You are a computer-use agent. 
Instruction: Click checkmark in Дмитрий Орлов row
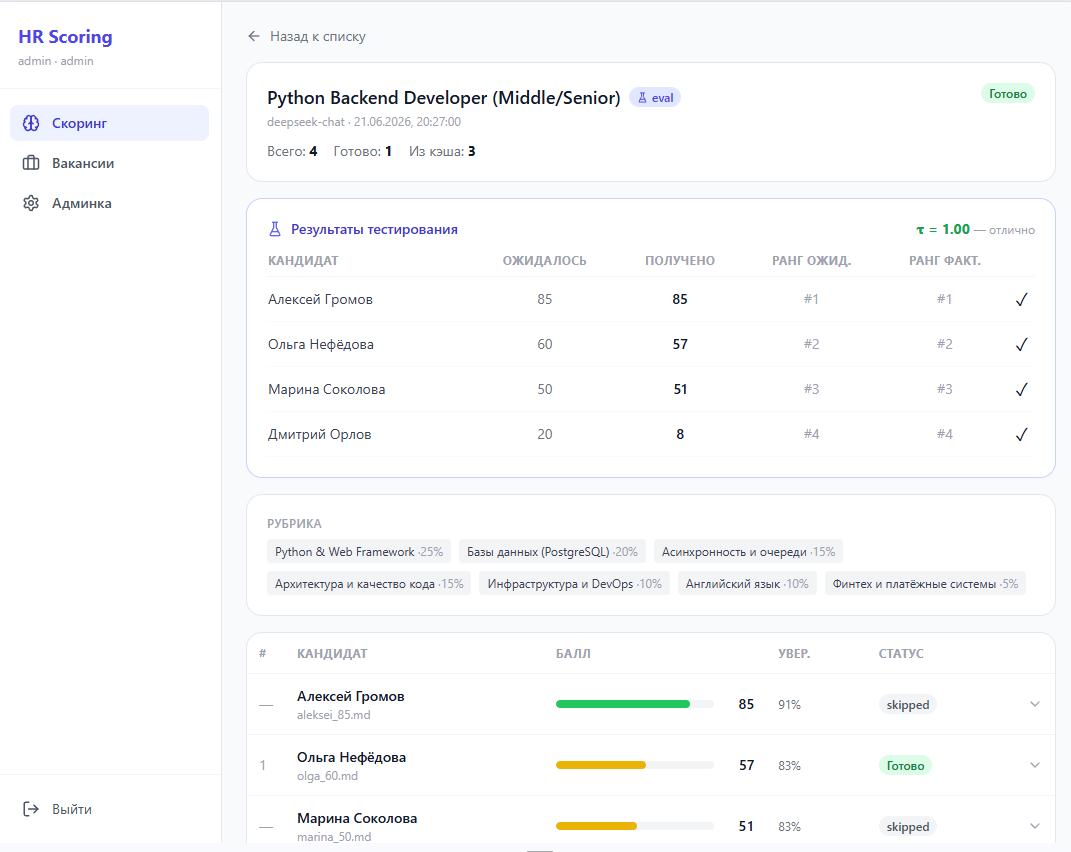click(1021, 435)
